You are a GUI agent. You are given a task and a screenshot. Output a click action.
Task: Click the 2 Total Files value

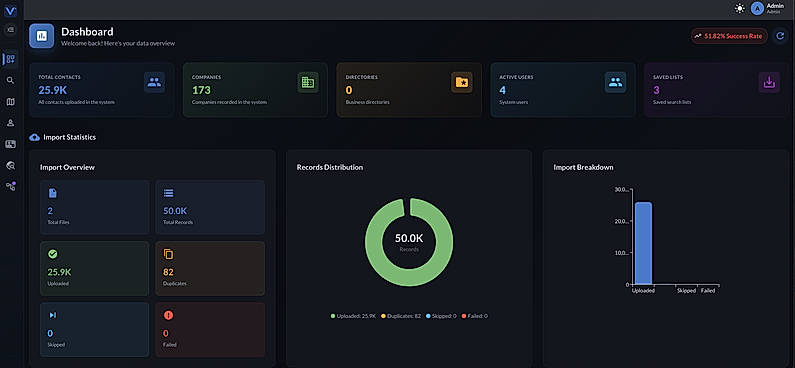(50, 211)
